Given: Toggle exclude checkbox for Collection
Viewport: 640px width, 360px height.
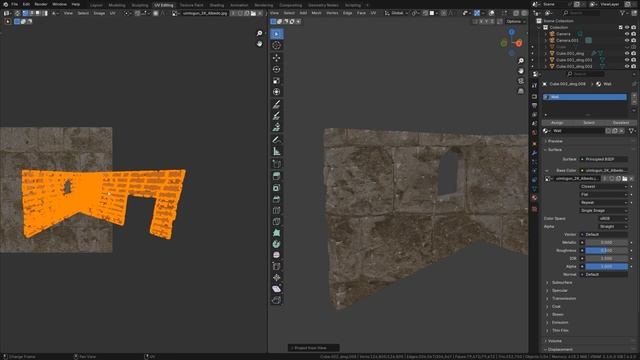Looking at the screenshot, I should coord(620,27).
